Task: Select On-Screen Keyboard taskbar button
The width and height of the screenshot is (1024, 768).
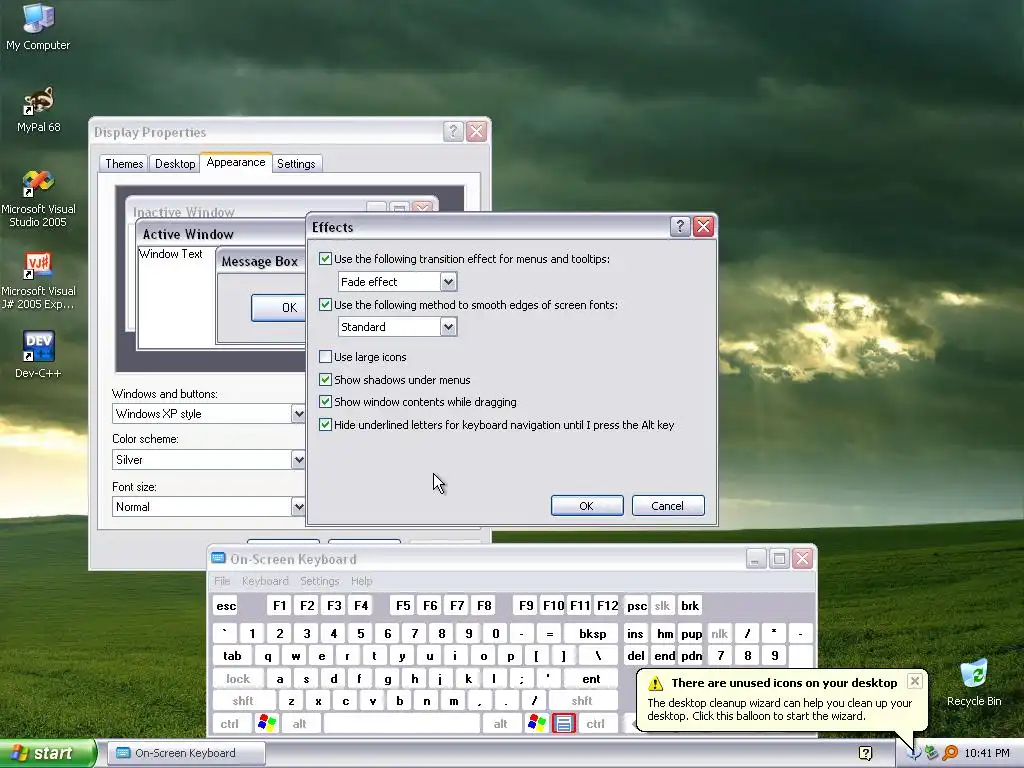Action: 185,753
